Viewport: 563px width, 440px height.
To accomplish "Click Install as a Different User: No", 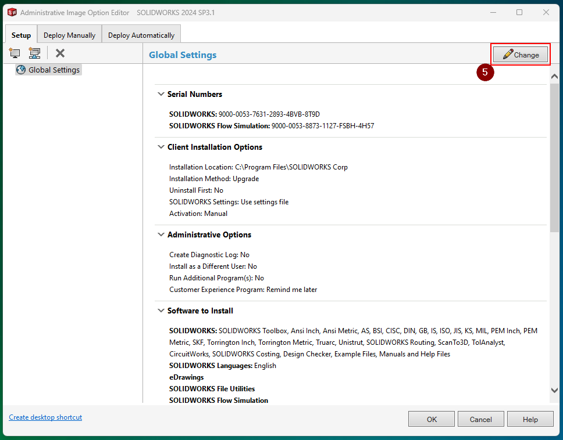I will pos(213,266).
